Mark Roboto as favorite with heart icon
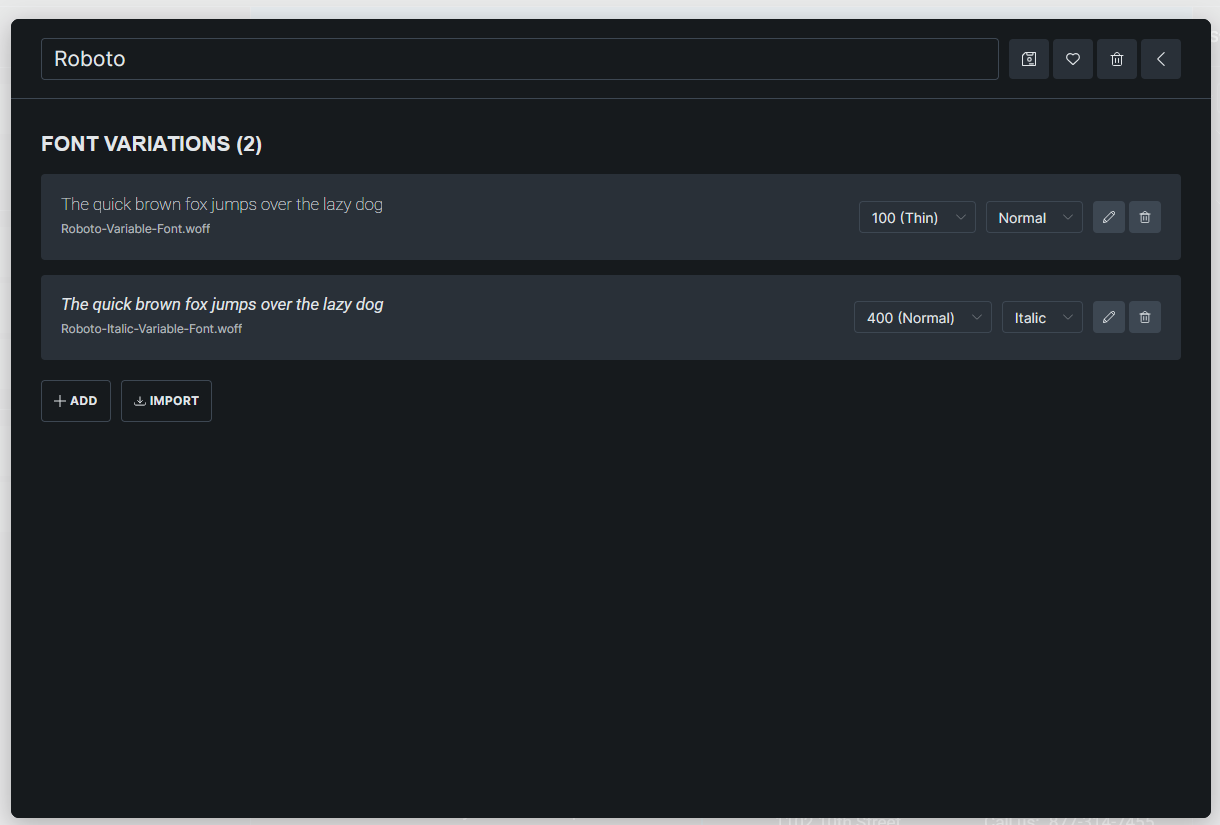 1073,59
